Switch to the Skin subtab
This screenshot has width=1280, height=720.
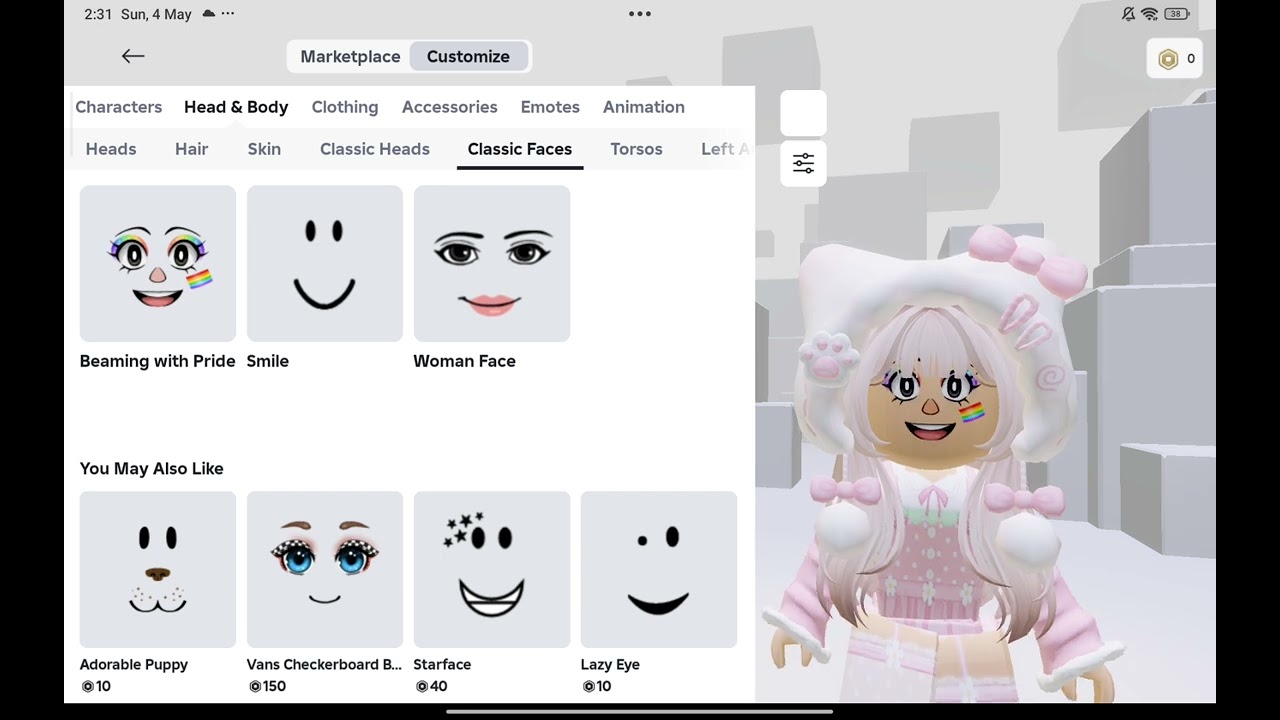[264, 149]
